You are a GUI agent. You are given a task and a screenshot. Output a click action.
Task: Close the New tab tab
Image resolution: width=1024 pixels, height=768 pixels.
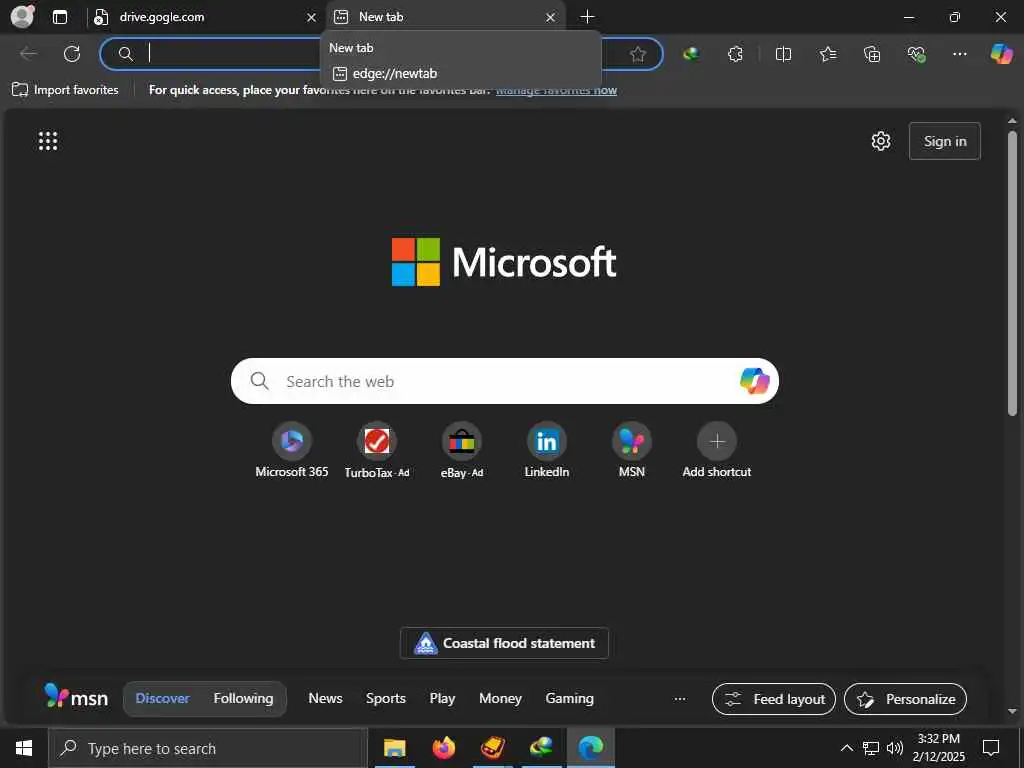pyautogui.click(x=551, y=18)
